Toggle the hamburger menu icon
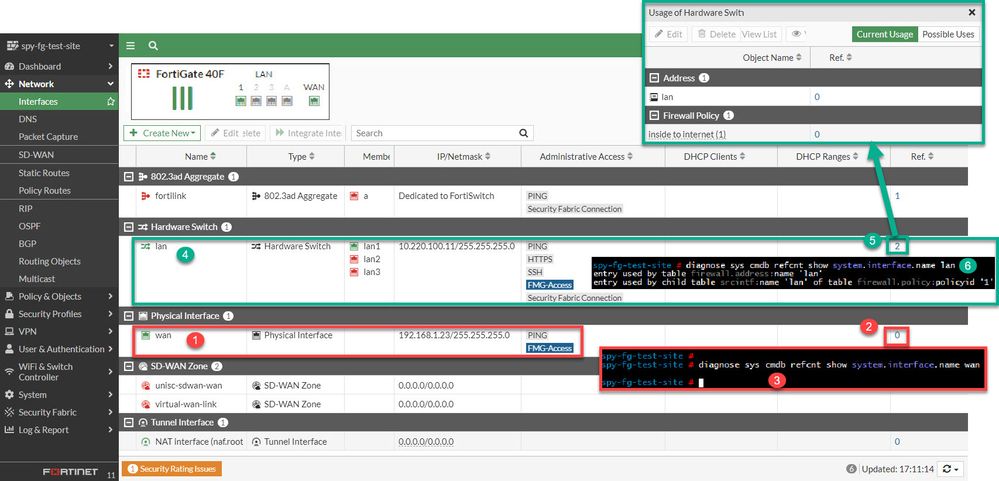Screen dimensions: 999x481 coord(131,46)
